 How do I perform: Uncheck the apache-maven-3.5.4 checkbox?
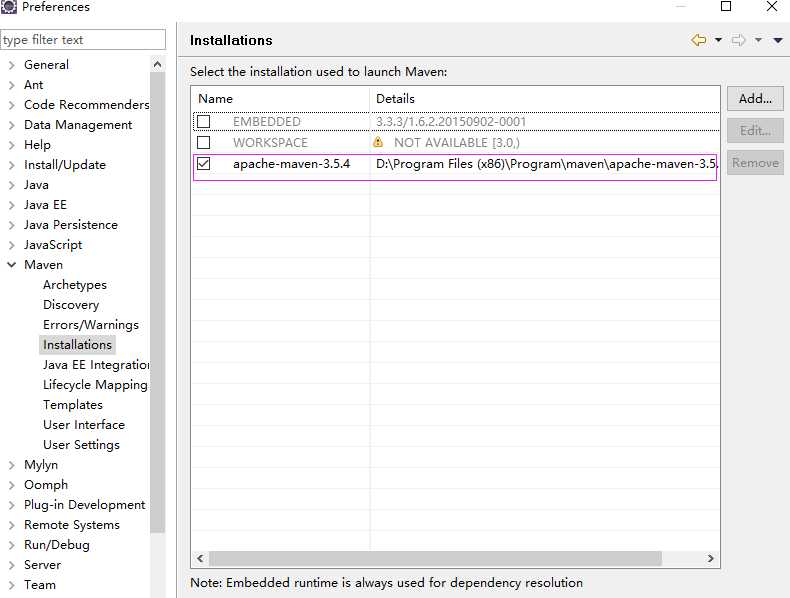pos(204,164)
